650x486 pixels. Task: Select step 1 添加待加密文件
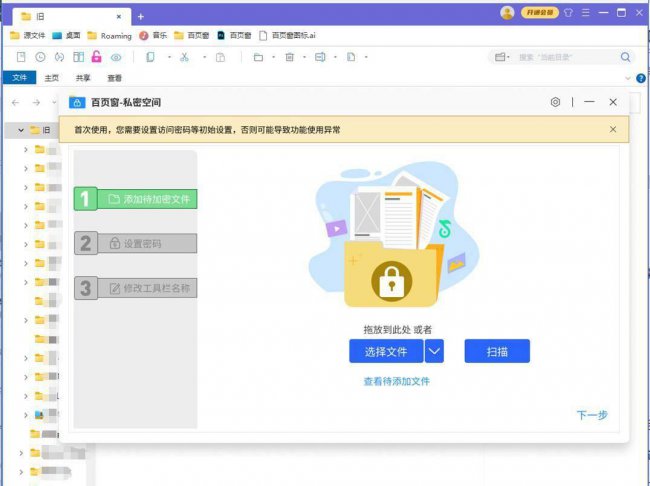(x=136, y=199)
